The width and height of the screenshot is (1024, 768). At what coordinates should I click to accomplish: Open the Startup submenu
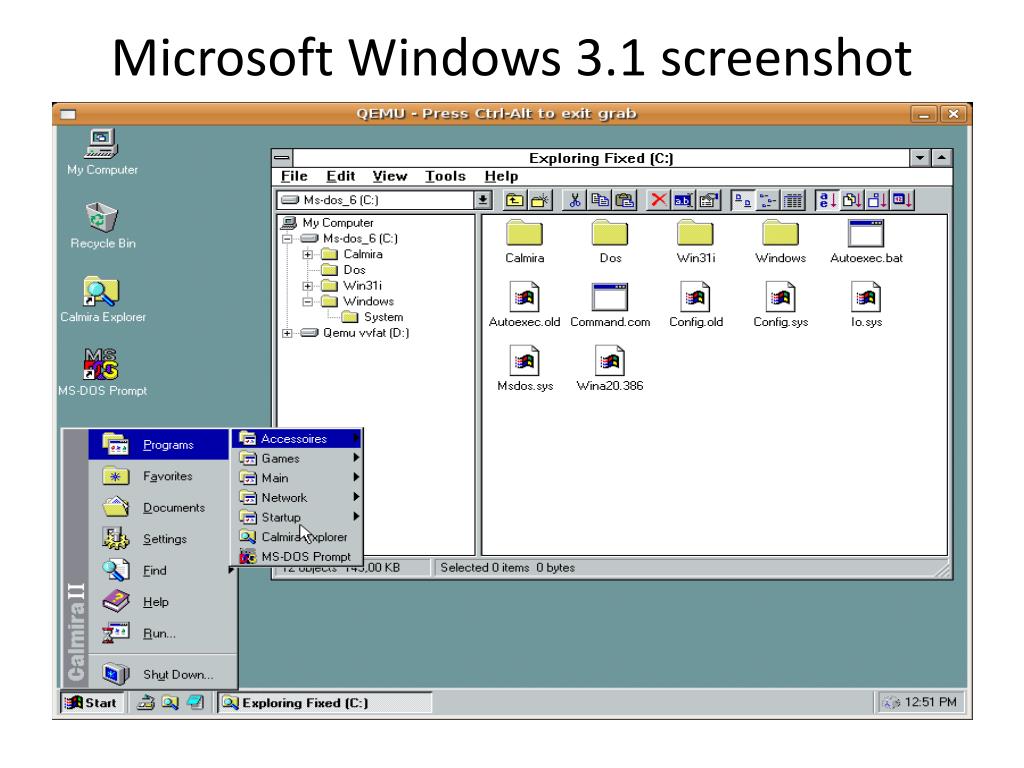tap(297, 517)
